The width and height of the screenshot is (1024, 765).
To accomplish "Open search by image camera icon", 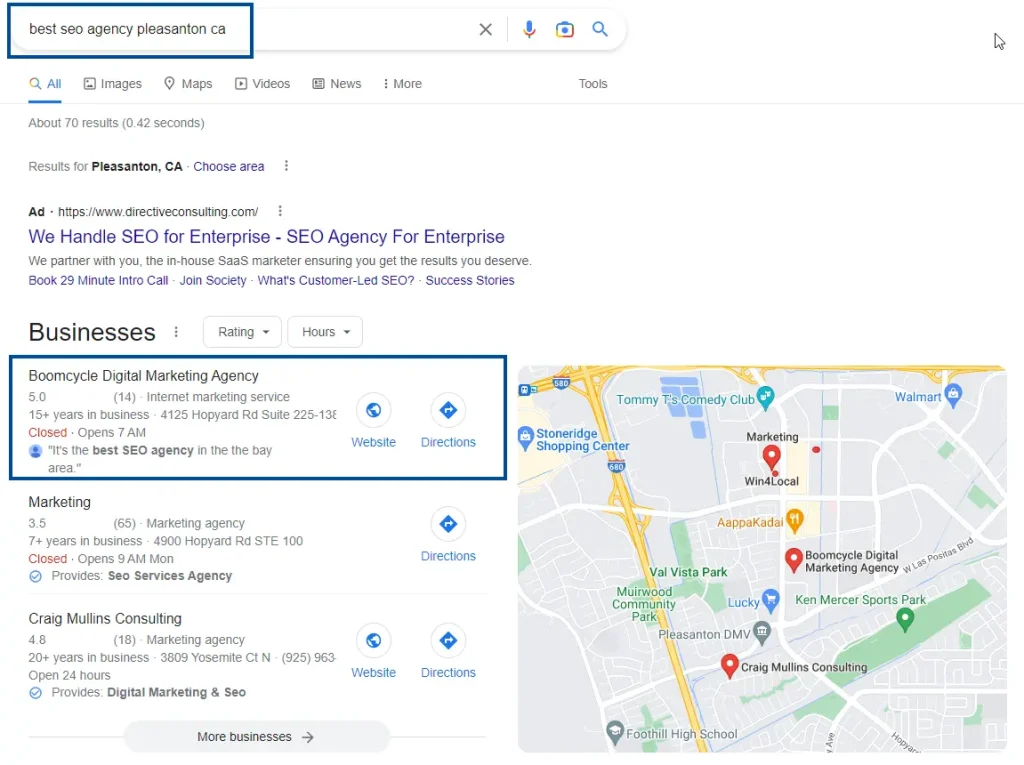I will click(565, 30).
